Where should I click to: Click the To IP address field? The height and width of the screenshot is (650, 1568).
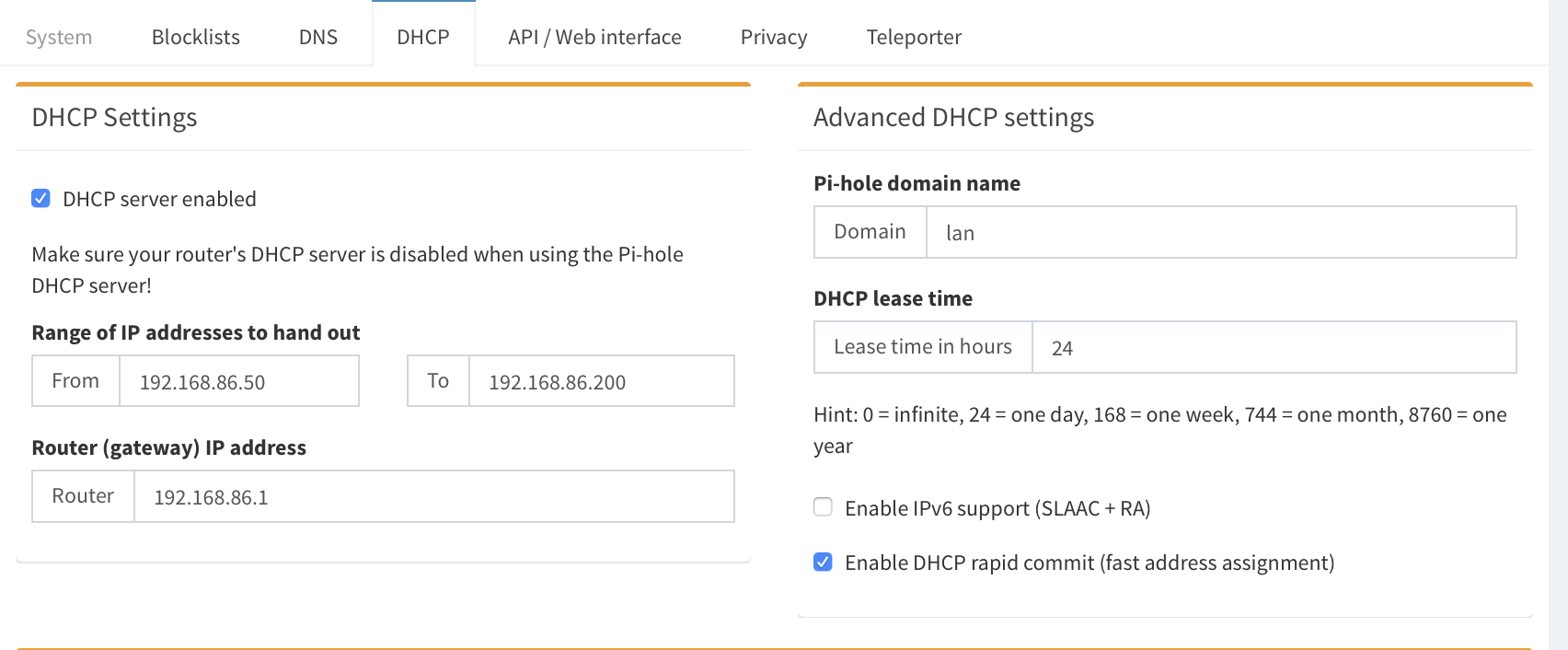(602, 381)
